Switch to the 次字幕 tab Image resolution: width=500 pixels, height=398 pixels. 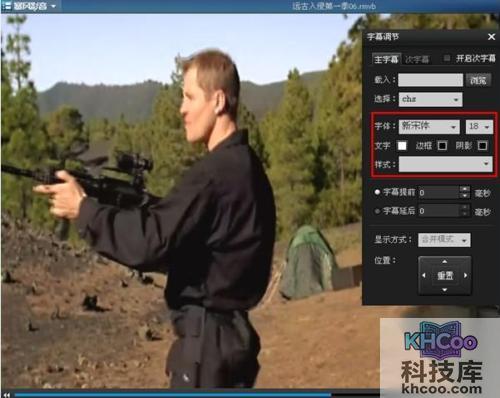click(x=417, y=60)
